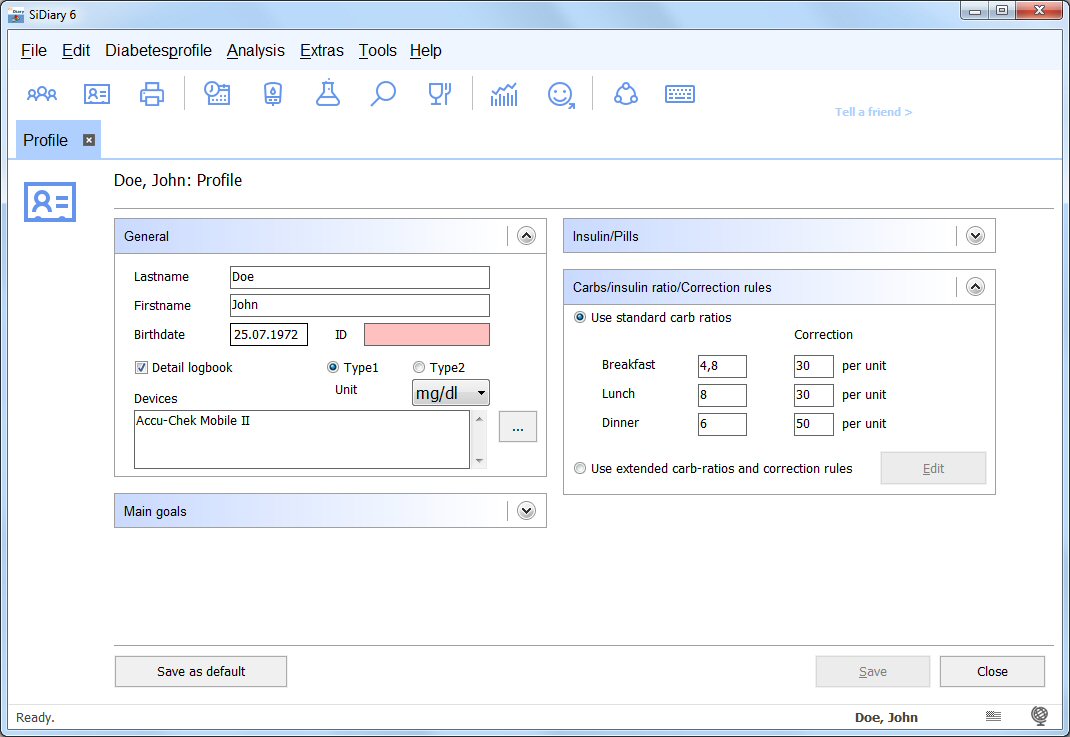Open the Diabetesprofile menu
The height and width of the screenshot is (737, 1070).
point(158,50)
